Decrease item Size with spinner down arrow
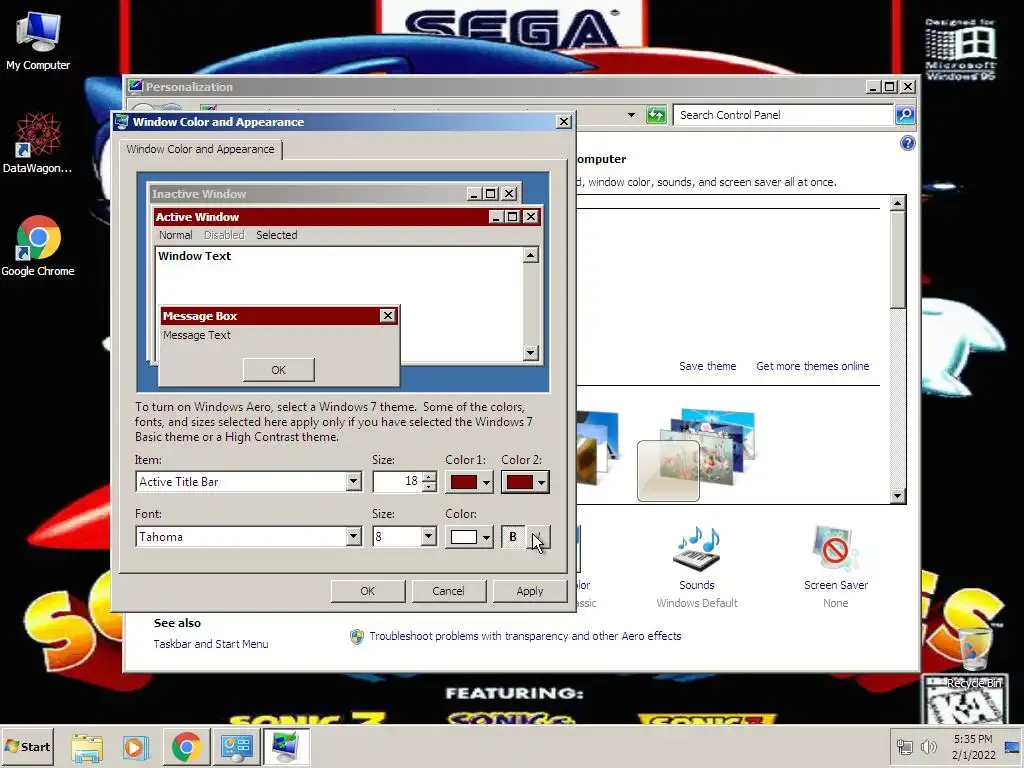 (x=429, y=487)
